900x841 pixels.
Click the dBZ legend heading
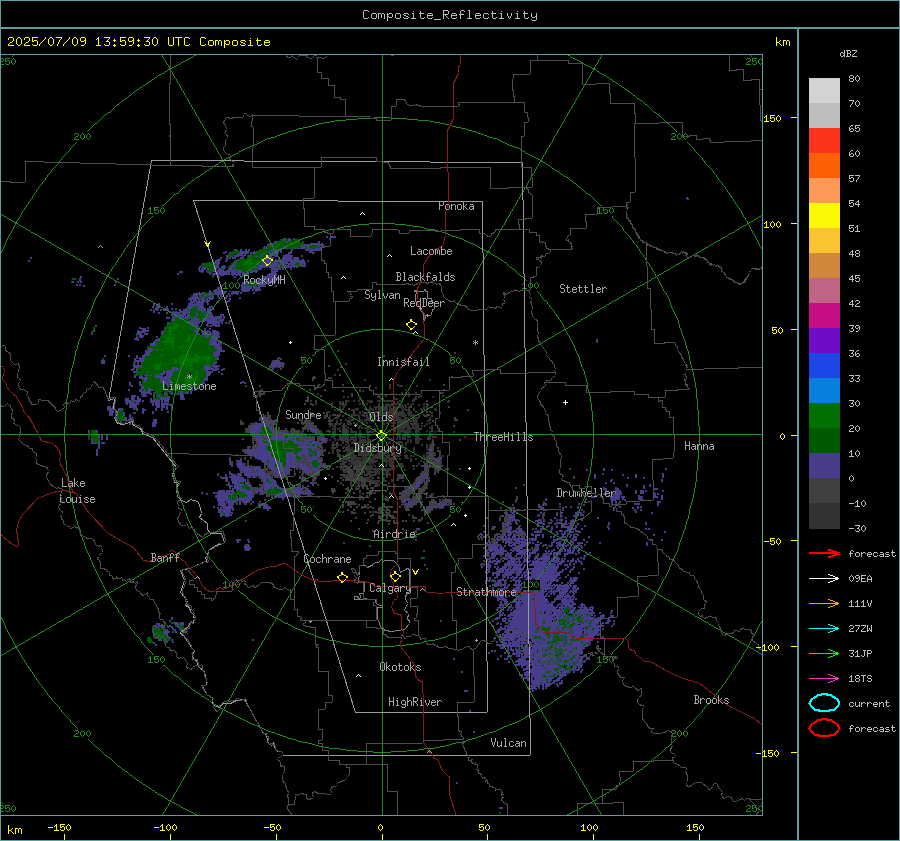tap(848, 53)
